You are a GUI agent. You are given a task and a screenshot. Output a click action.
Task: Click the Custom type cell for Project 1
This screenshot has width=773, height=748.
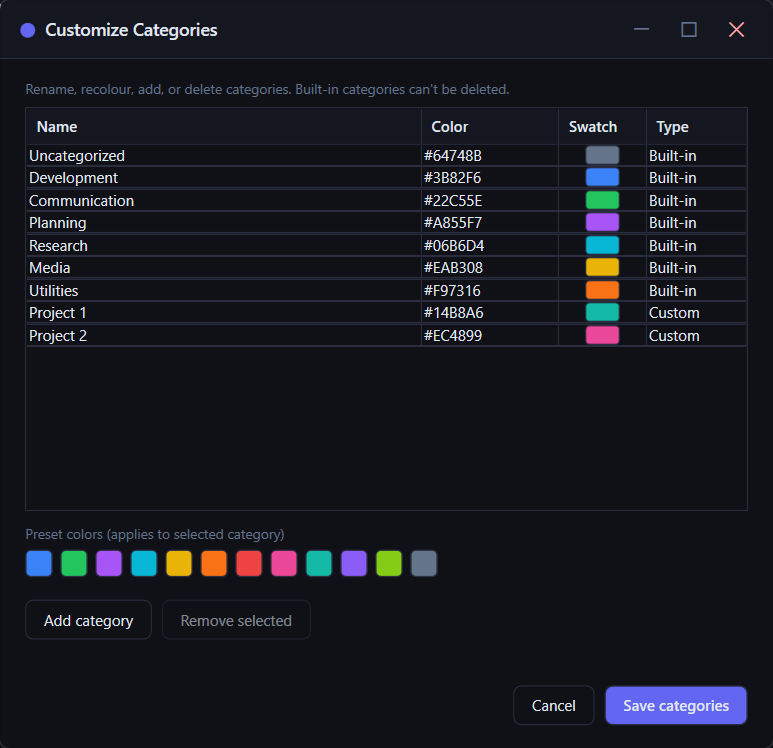[x=697, y=312]
